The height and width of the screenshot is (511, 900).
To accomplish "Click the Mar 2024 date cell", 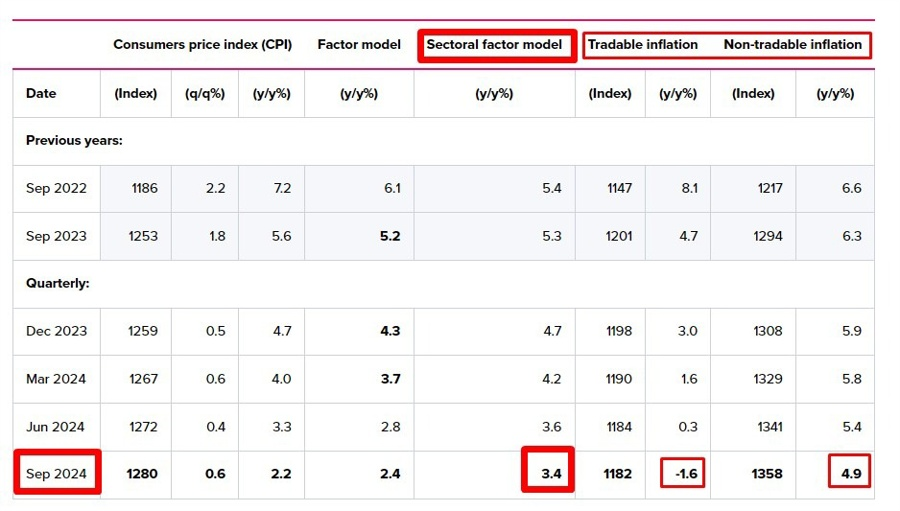I will pyautogui.click(x=57, y=379).
